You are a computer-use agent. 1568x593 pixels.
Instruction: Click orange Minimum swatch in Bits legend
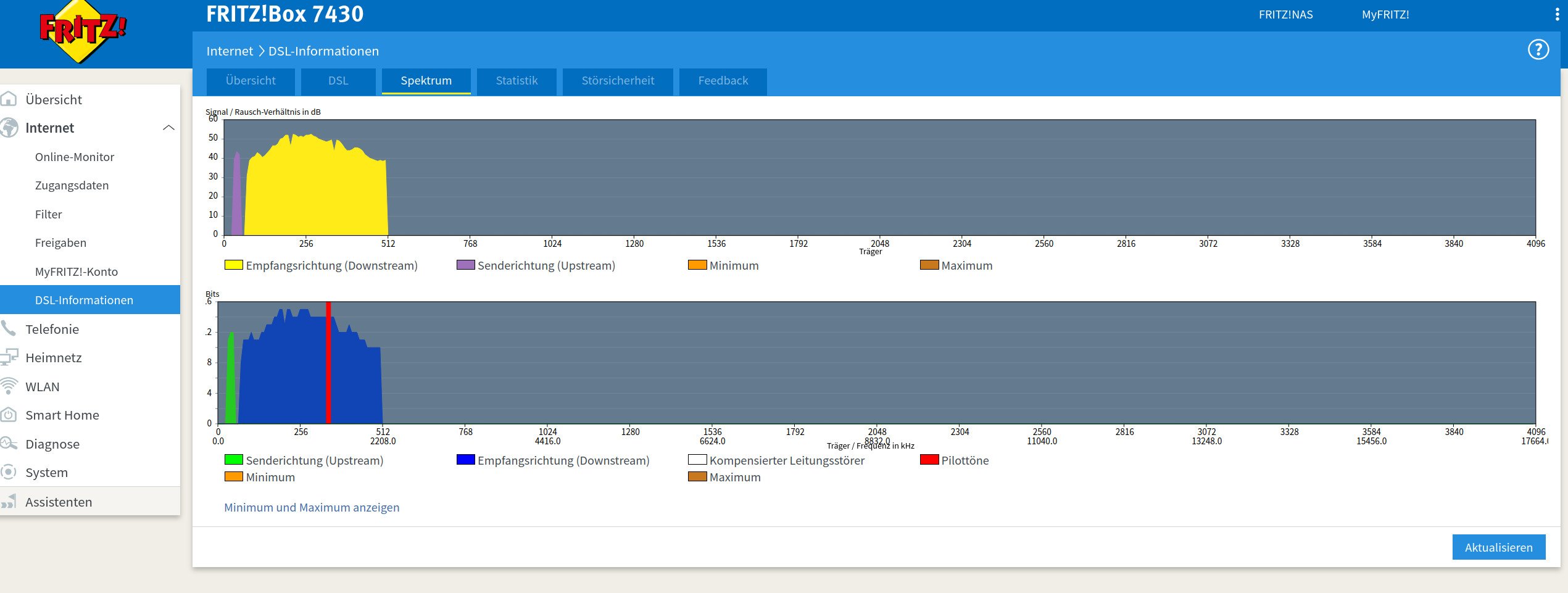pos(233,476)
